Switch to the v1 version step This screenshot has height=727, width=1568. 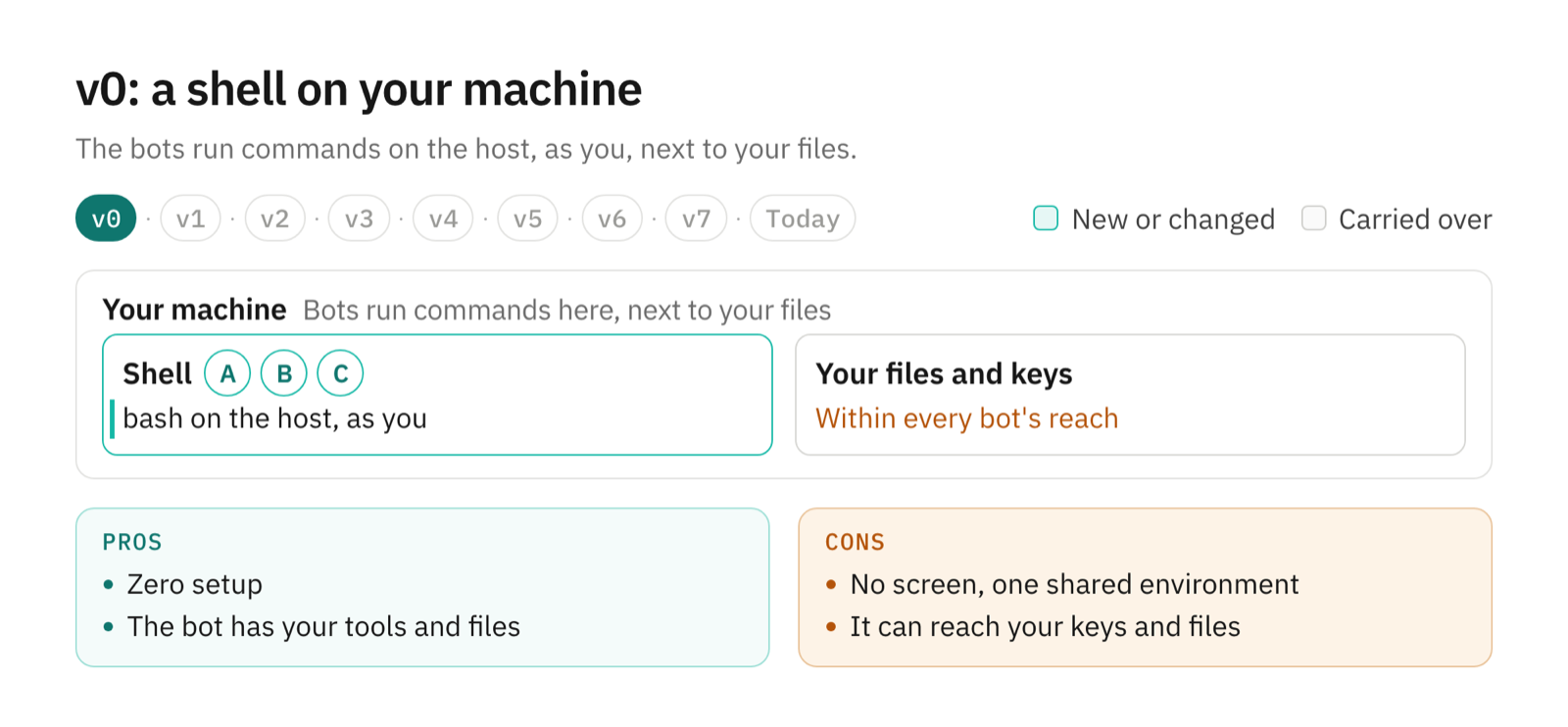click(190, 218)
